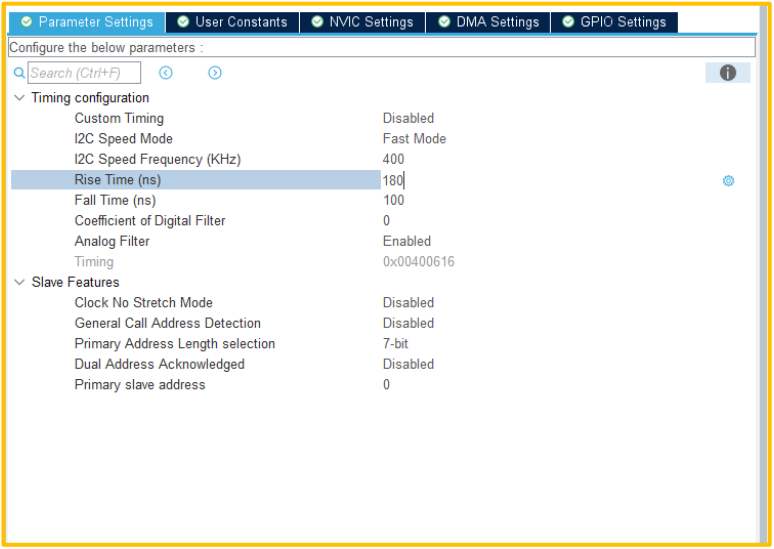Select the Custom Timing row label
Viewport: 774px width, 549px height.
[119, 118]
